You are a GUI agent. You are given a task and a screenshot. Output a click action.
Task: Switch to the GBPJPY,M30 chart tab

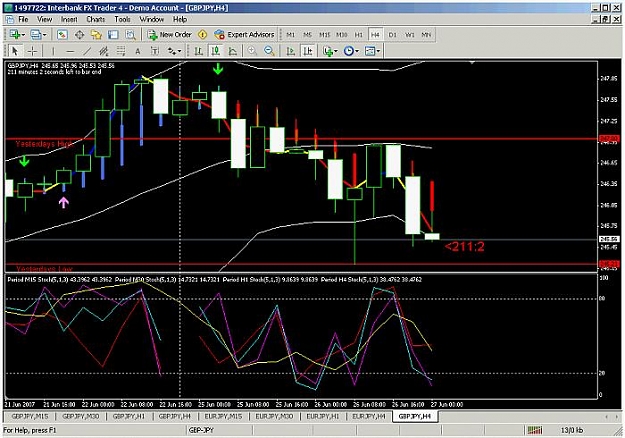tap(81, 416)
